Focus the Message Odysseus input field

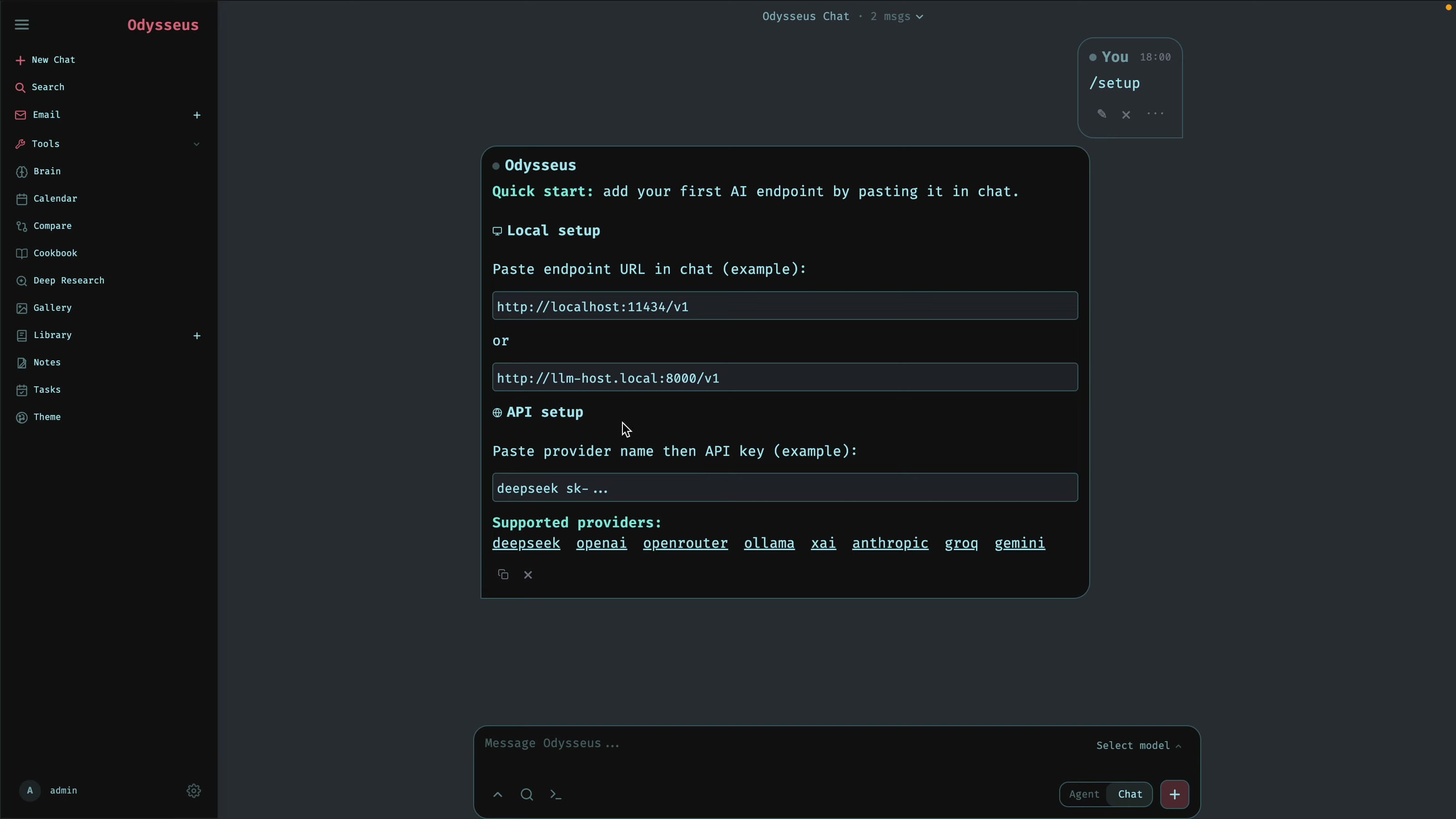(780, 744)
